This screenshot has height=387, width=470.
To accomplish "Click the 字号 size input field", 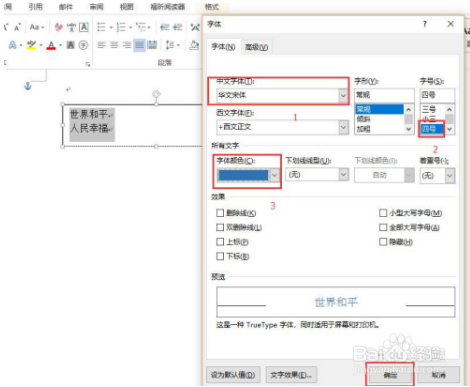I will coord(437,95).
